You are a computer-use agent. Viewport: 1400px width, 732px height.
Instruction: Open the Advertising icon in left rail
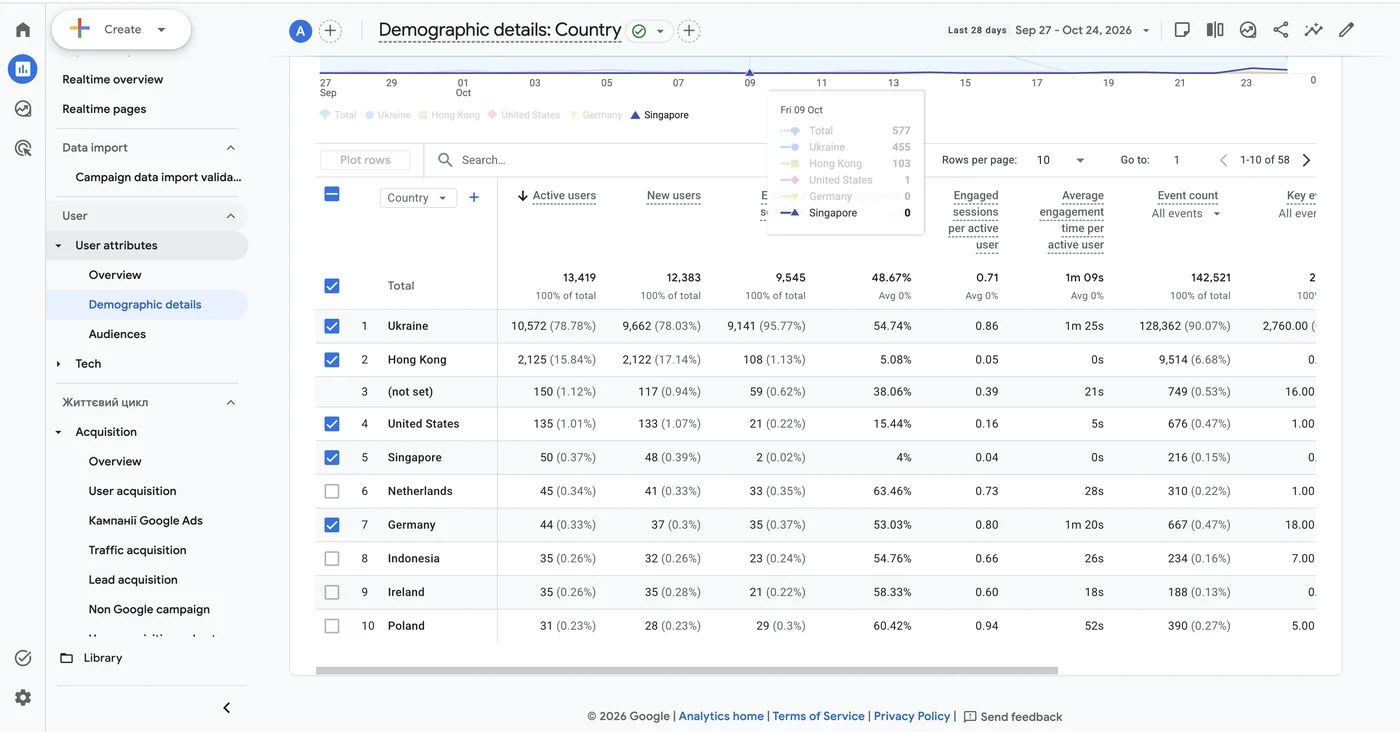(23, 148)
